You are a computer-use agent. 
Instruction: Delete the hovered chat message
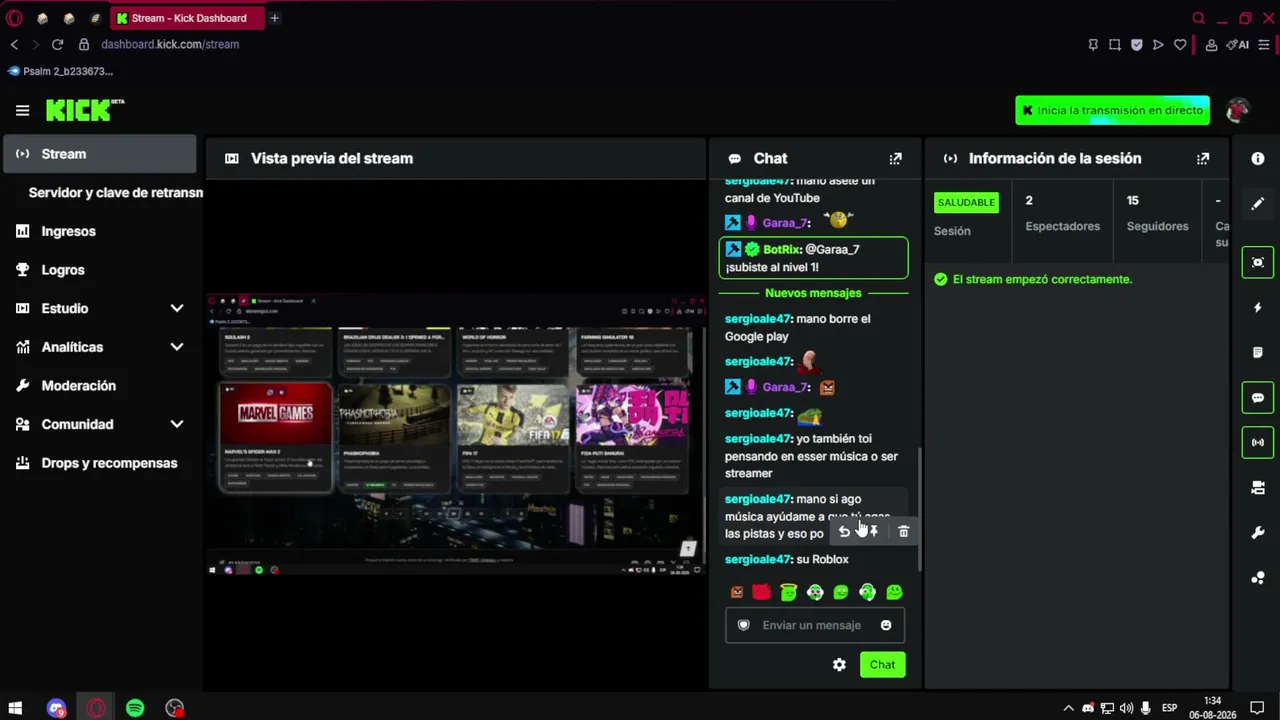coord(903,532)
